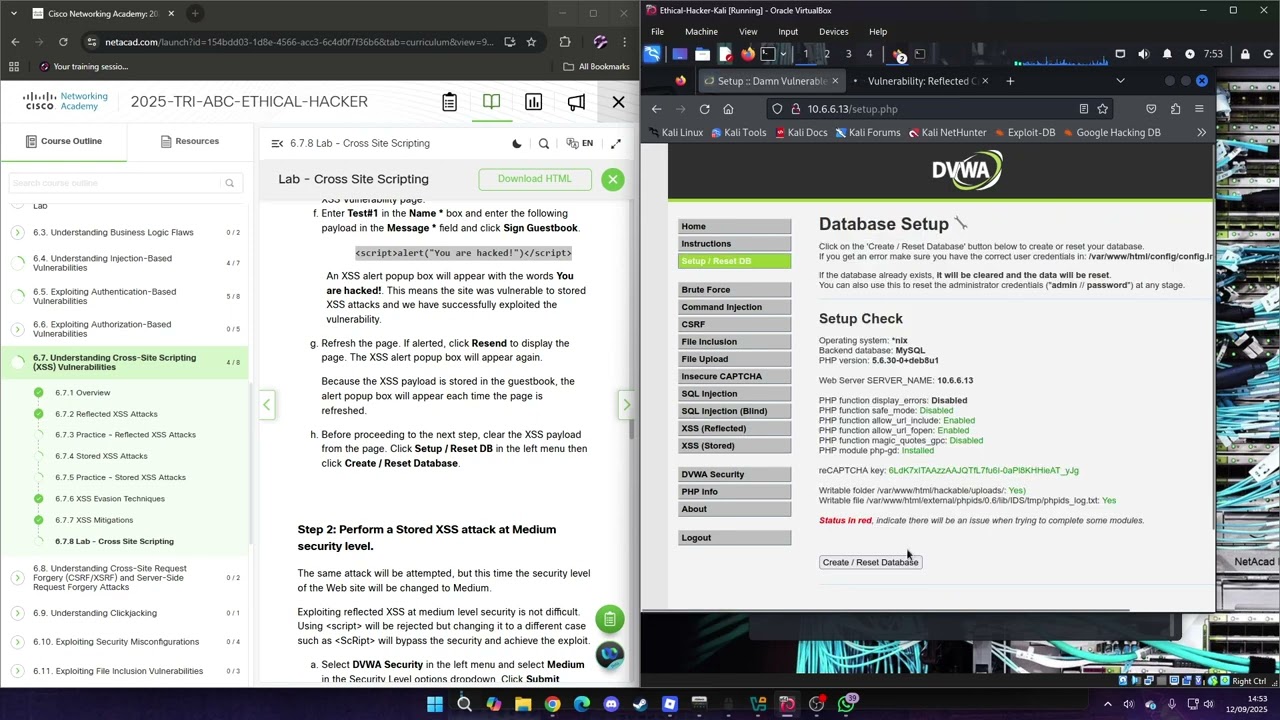The height and width of the screenshot is (720, 1280).
Task: Close lab with green X button
Action: 613,179
